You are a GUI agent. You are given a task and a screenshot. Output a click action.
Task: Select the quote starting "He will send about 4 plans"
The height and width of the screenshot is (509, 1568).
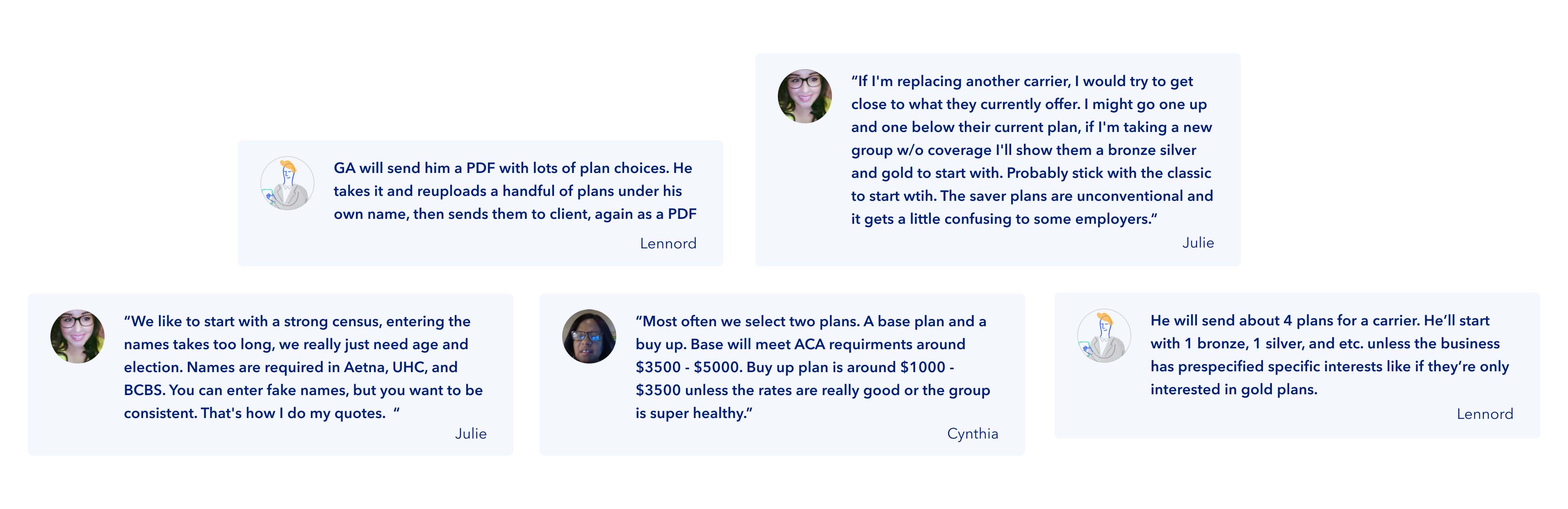[1329, 354]
